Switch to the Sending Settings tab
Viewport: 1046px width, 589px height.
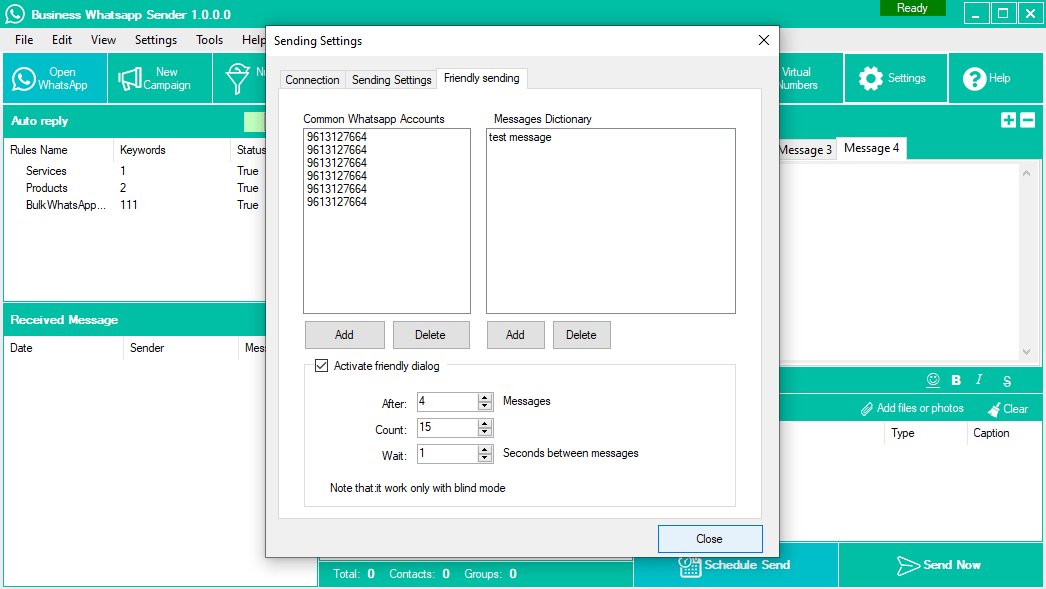click(391, 80)
